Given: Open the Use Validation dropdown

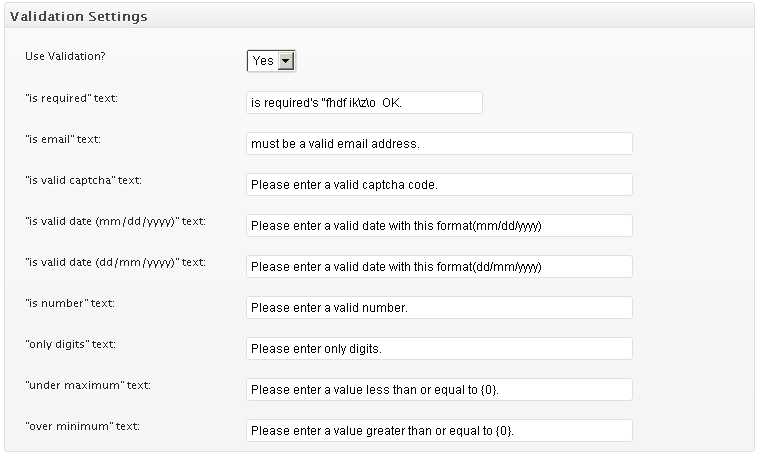Looking at the screenshot, I should (x=272, y=61).
